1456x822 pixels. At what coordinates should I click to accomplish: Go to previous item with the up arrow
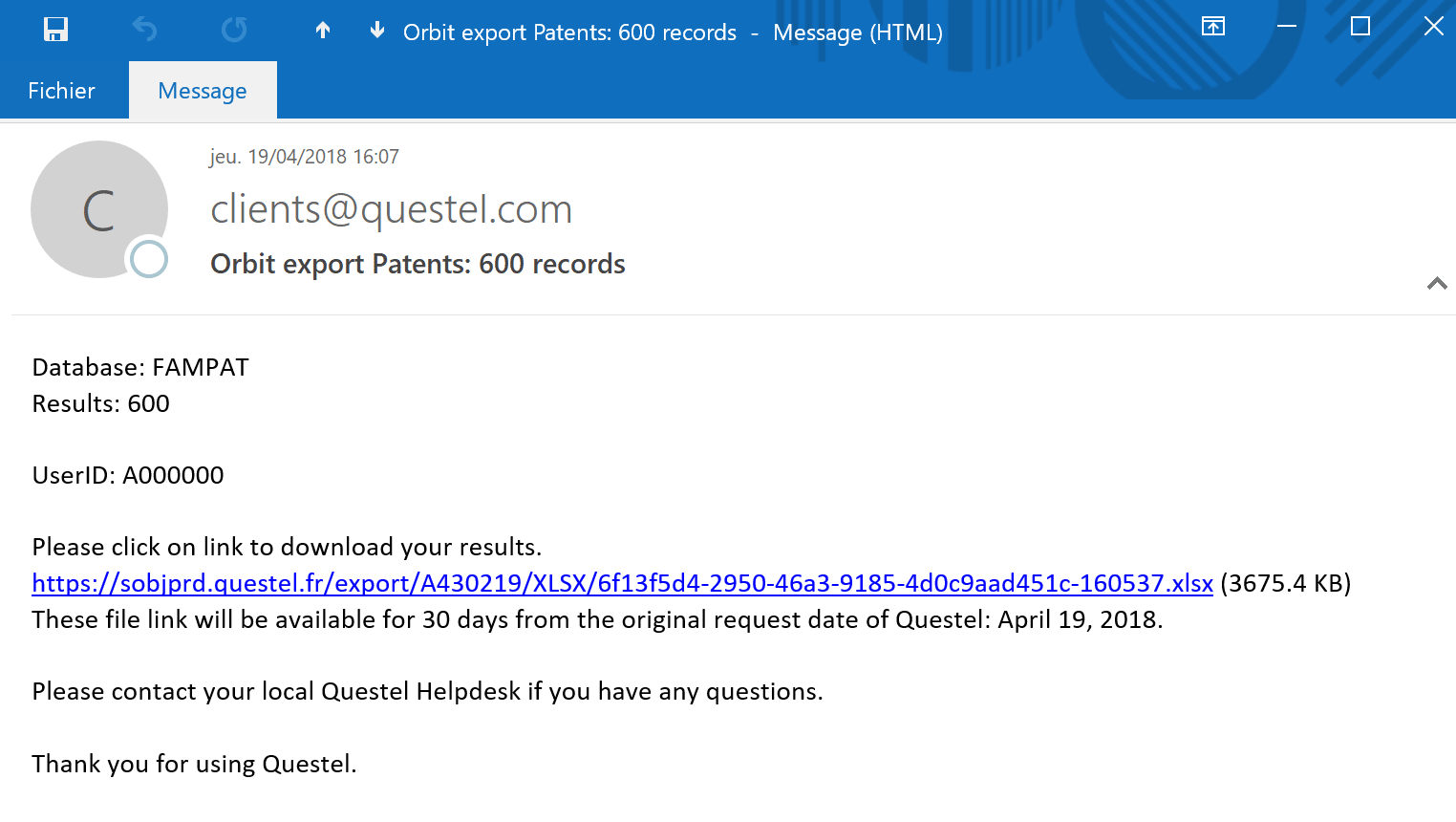point(323,30)
